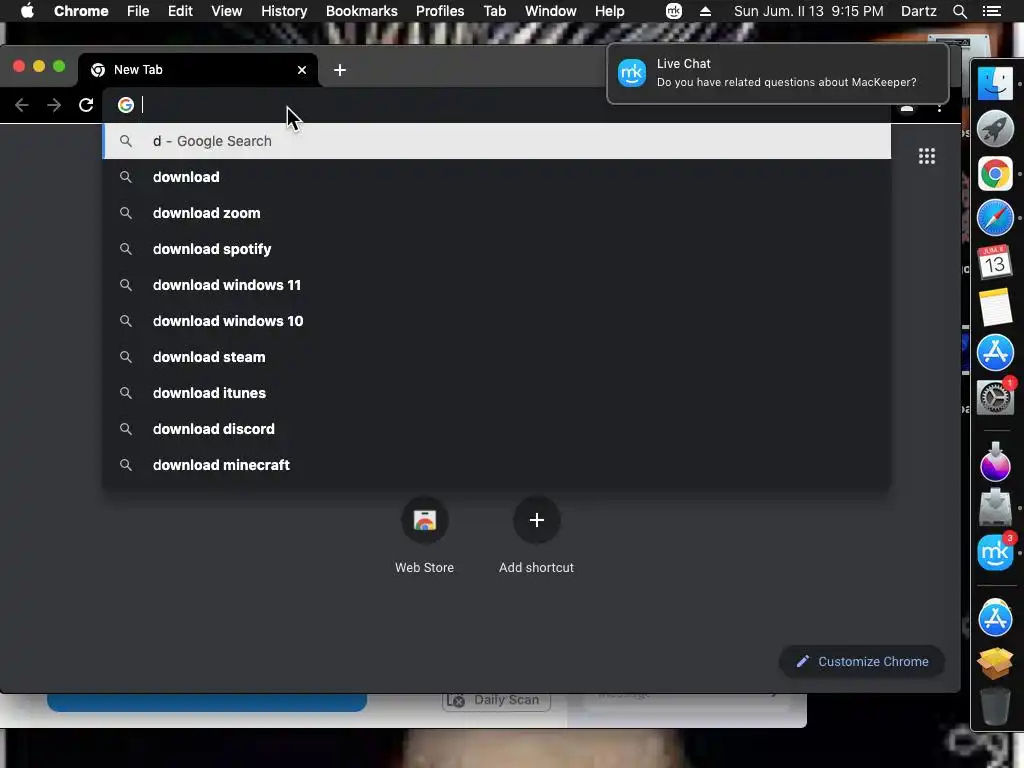
Task: Close the New Tab tab
Action: pyautogui.click(x=302, y=70)
